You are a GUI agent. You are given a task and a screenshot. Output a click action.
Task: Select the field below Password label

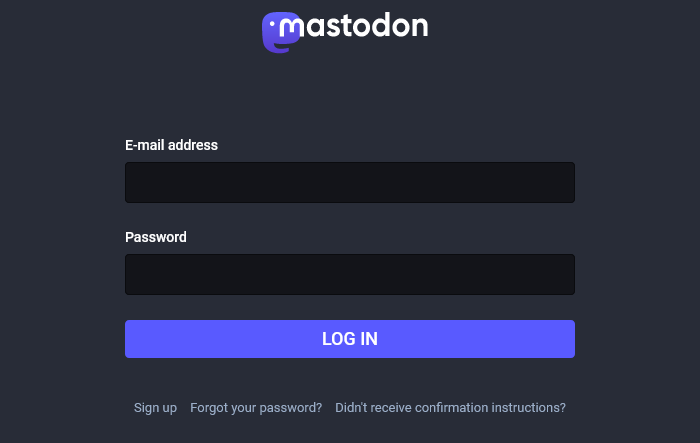point(350,274)
